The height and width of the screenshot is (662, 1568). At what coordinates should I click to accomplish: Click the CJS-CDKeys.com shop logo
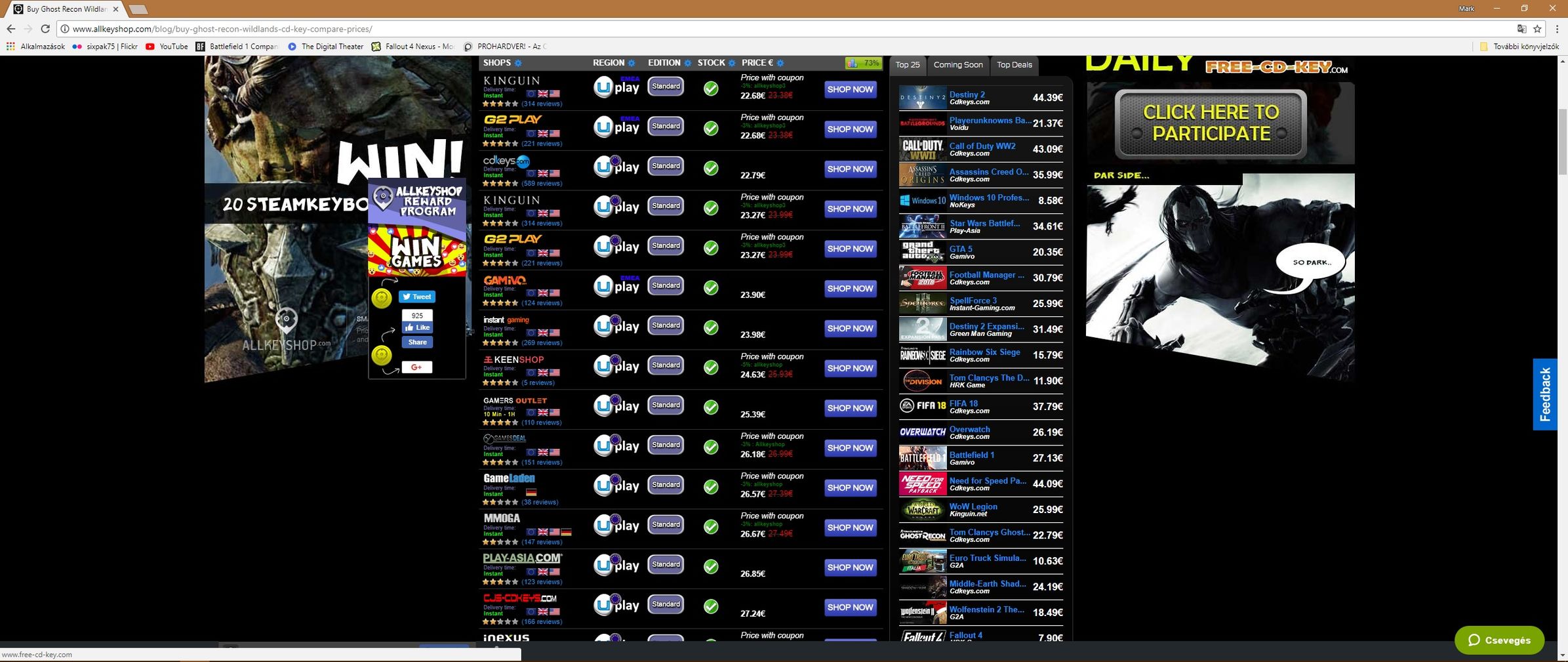(520, 598)
